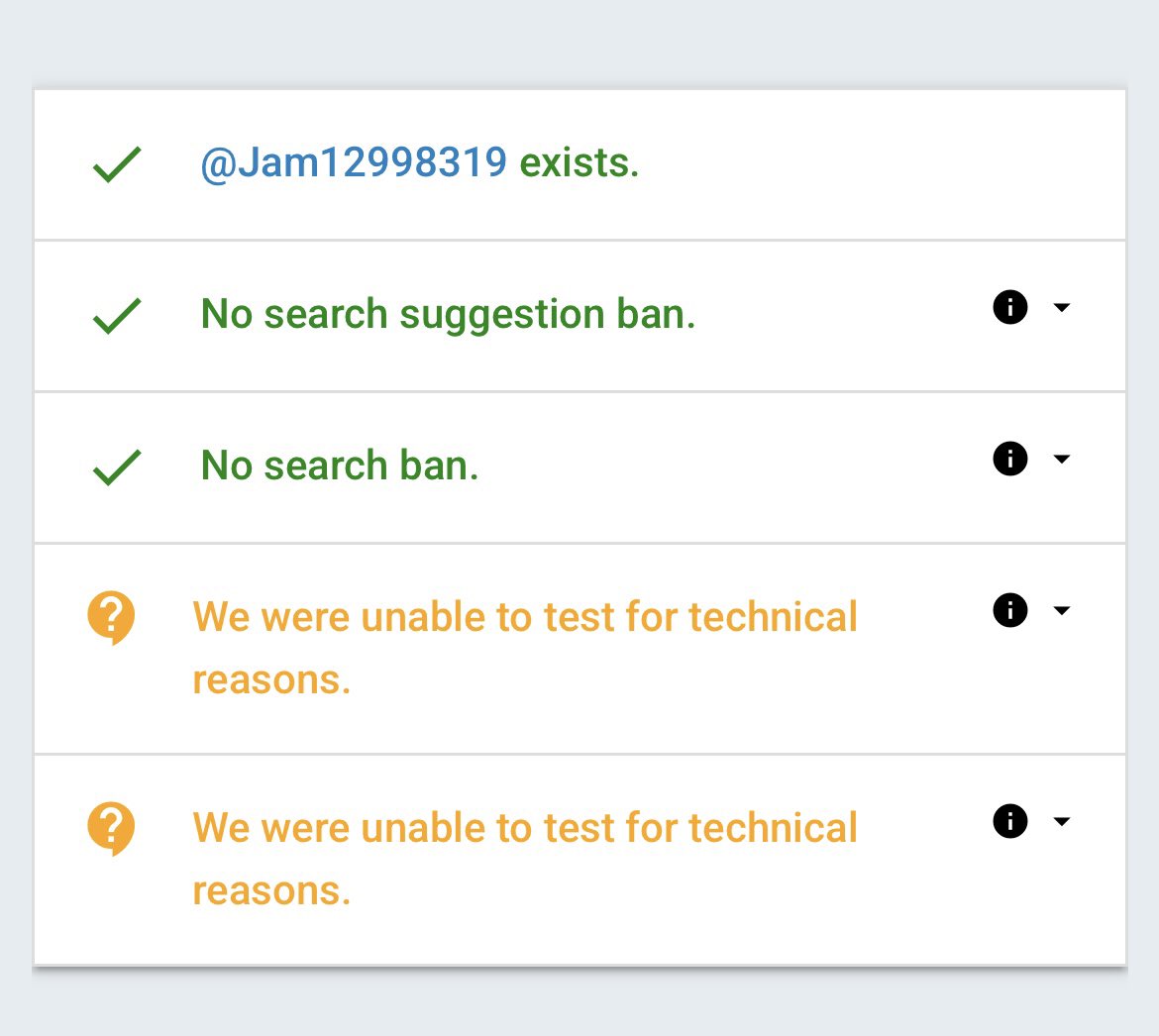Open info icon for search suggestion ban
Screen dimensions: 1159x1036
click(1009, 308)
